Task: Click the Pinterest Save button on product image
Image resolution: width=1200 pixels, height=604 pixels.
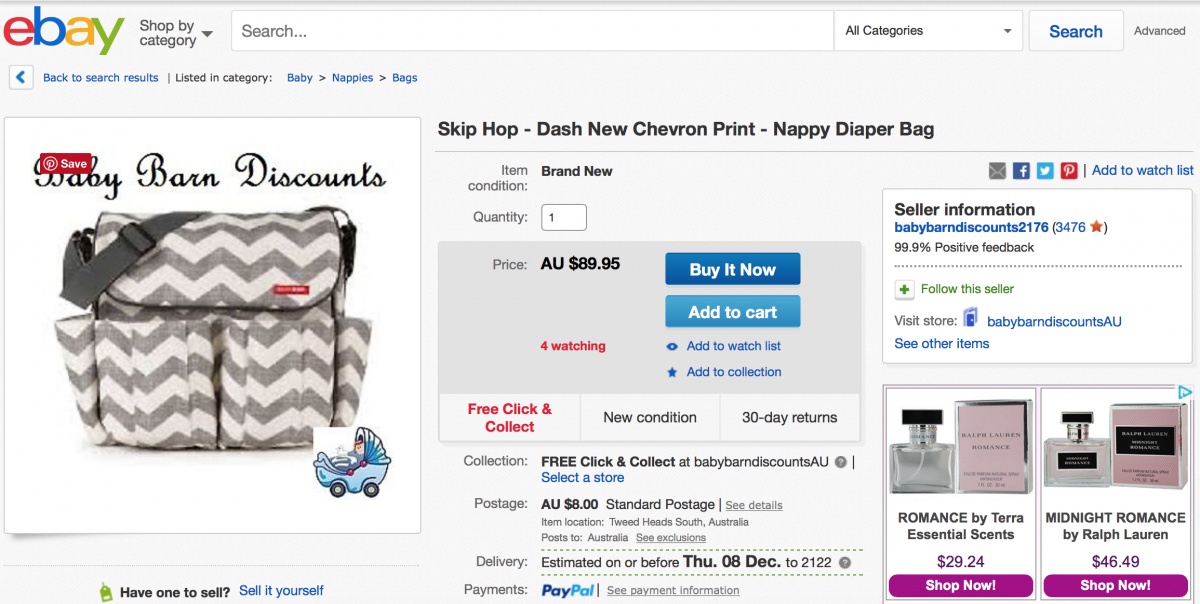Action: (x=66, y=164)
